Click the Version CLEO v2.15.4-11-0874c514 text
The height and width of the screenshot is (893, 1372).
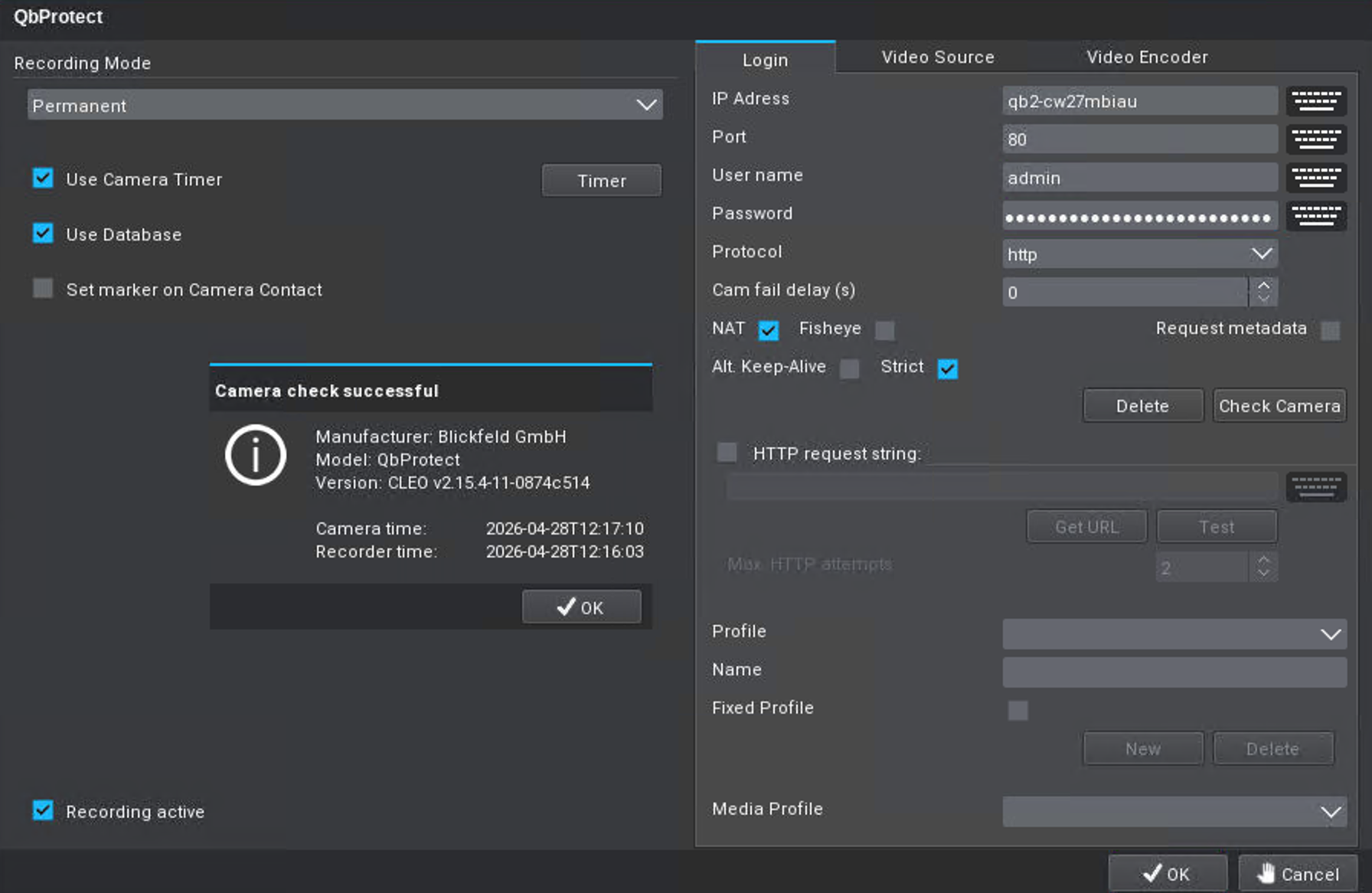[452, 482]
